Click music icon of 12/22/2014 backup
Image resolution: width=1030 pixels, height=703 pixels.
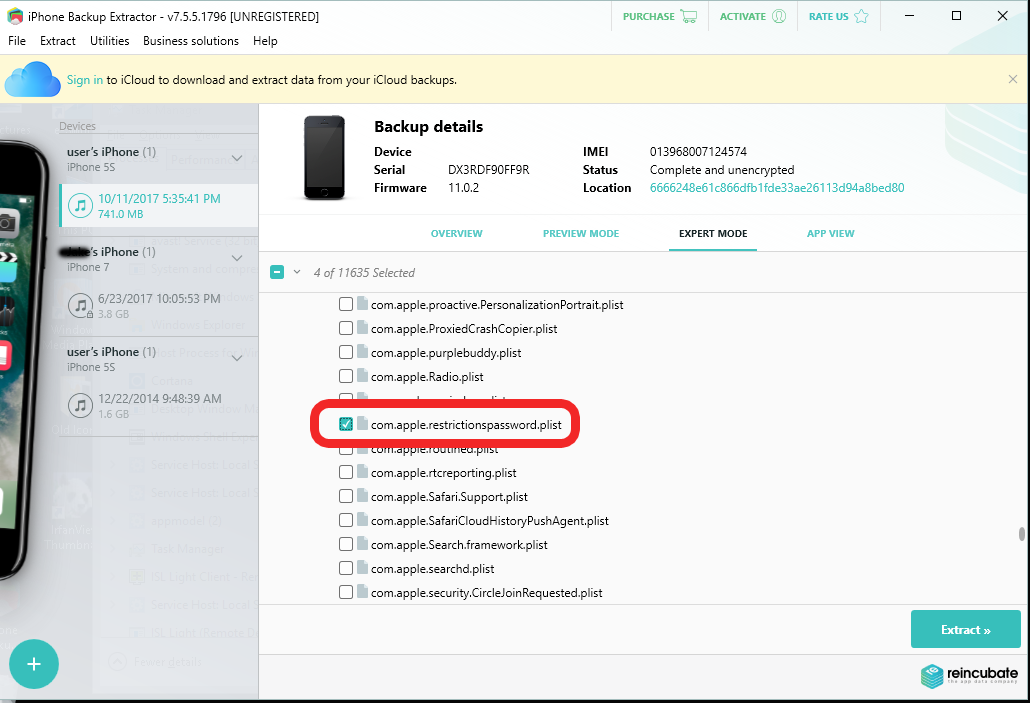point(80,405)
